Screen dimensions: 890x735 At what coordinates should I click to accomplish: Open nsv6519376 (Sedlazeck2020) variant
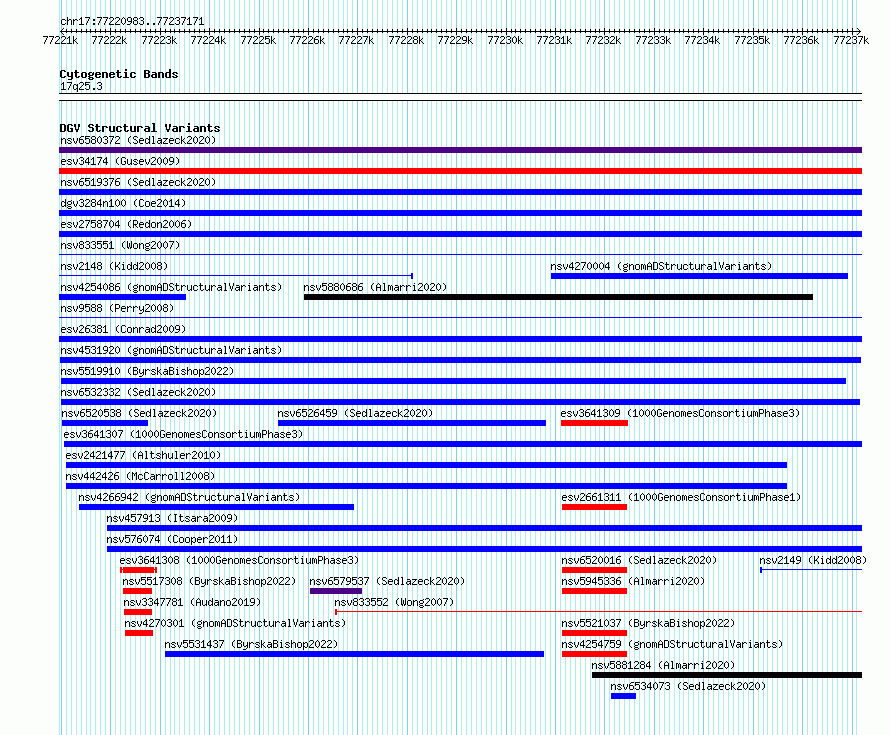tap(138, 182)
